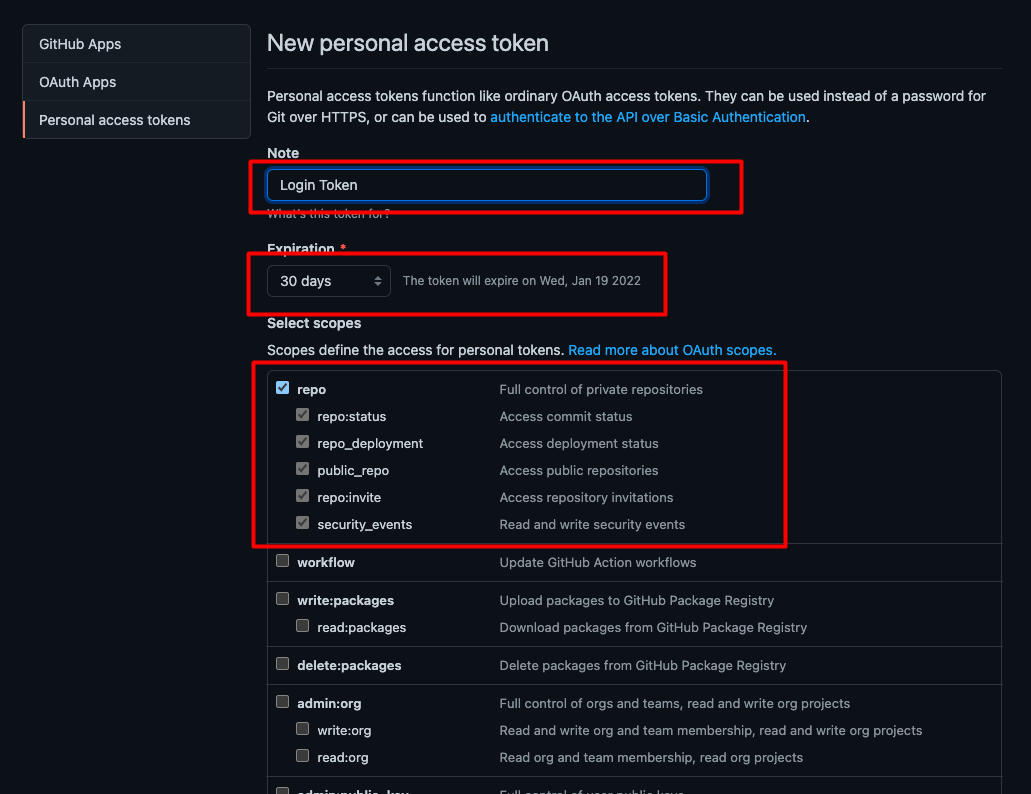Click 'Read org and team membership, read org projects' text
Image resolution: width=1031 pixels, height=794 pixels.
click(651, 758)
